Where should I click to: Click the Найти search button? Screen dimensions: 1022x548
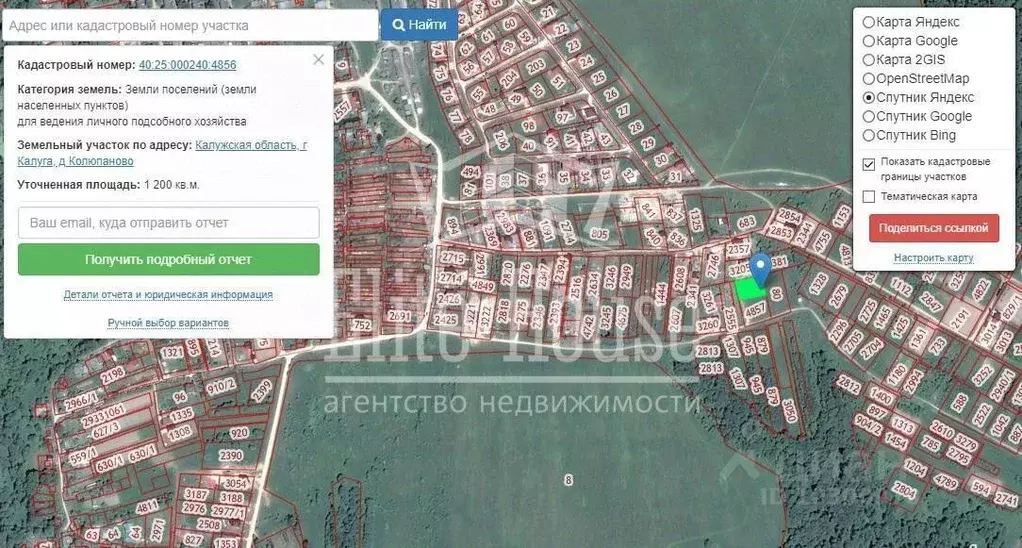[x=419, y=25]
